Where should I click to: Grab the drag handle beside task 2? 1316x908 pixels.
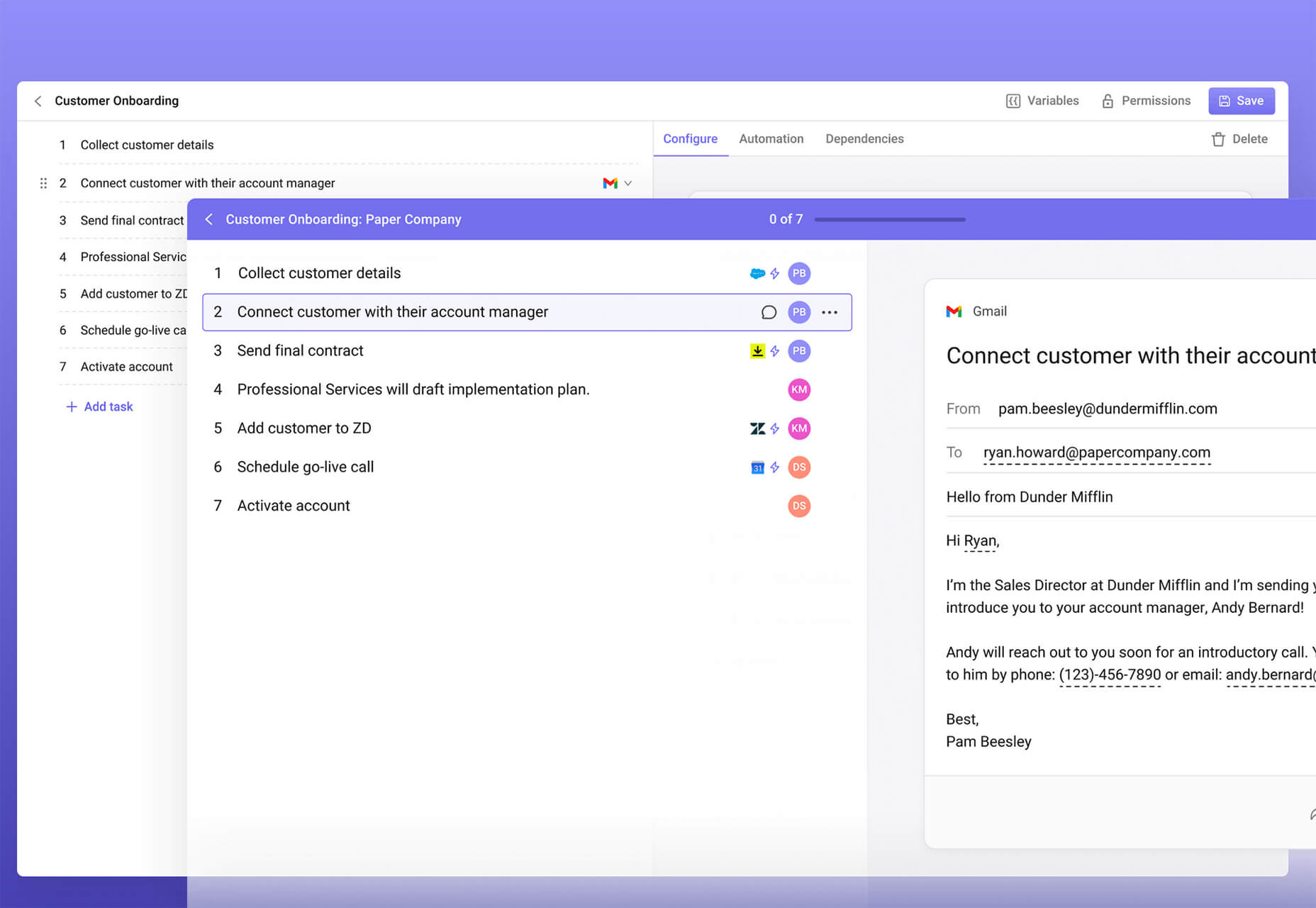click(43, 184)
